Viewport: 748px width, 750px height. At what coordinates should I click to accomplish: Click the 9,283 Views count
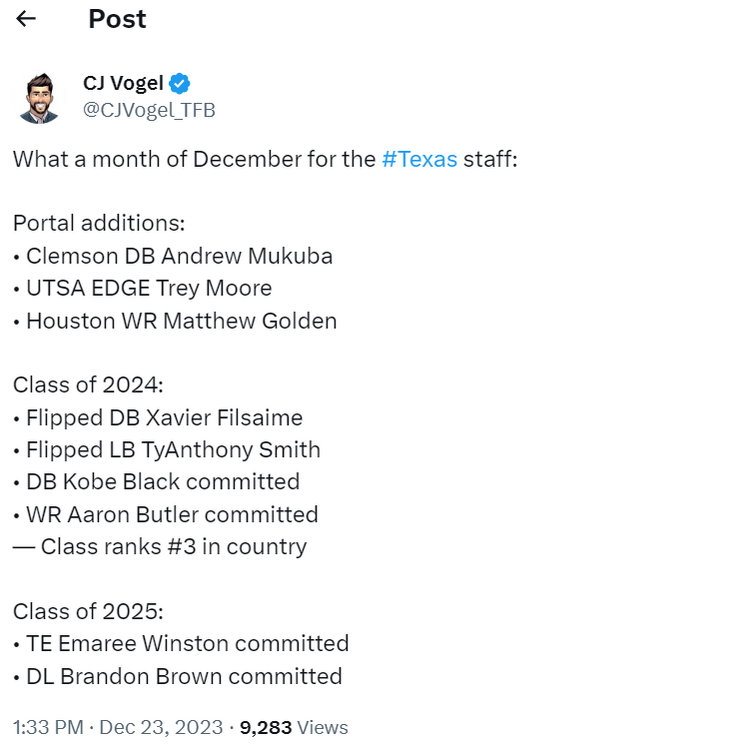(294, 727)
